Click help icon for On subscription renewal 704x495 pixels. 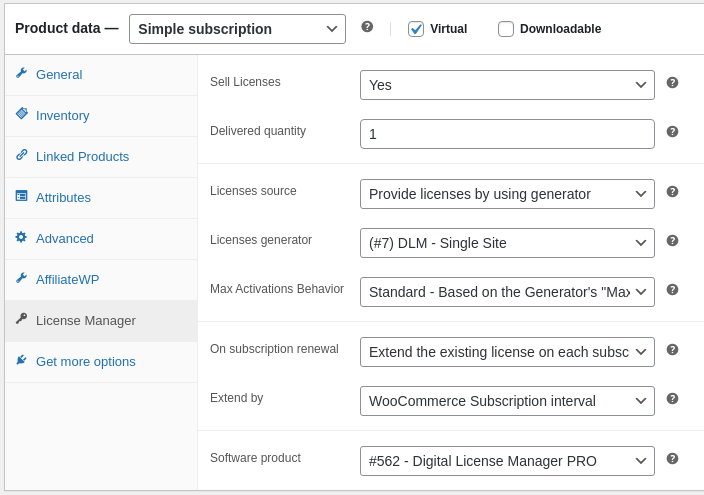[x=672, y=350]
